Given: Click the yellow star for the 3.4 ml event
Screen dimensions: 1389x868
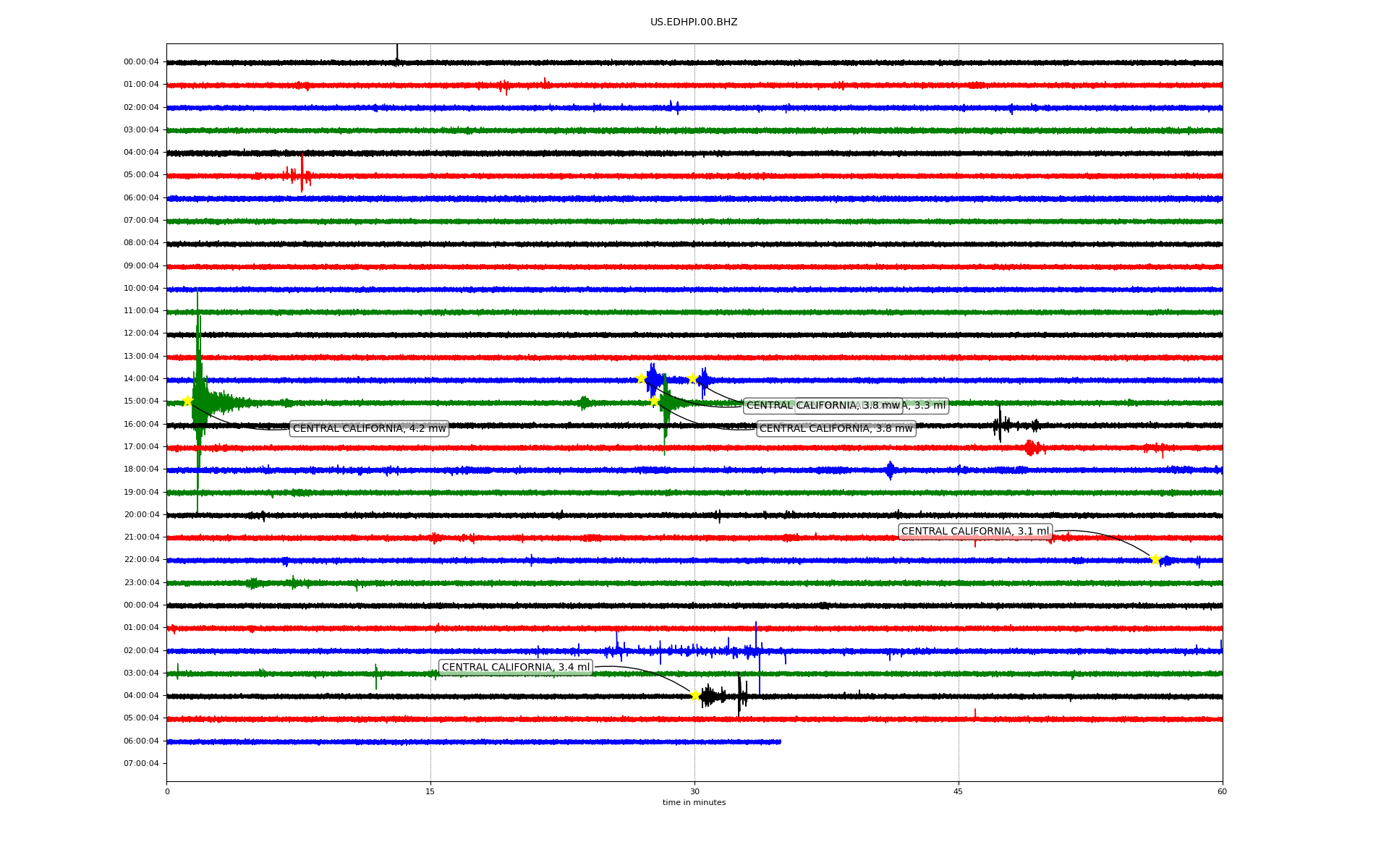Looking at the screenshot, I should coord(695,695).
